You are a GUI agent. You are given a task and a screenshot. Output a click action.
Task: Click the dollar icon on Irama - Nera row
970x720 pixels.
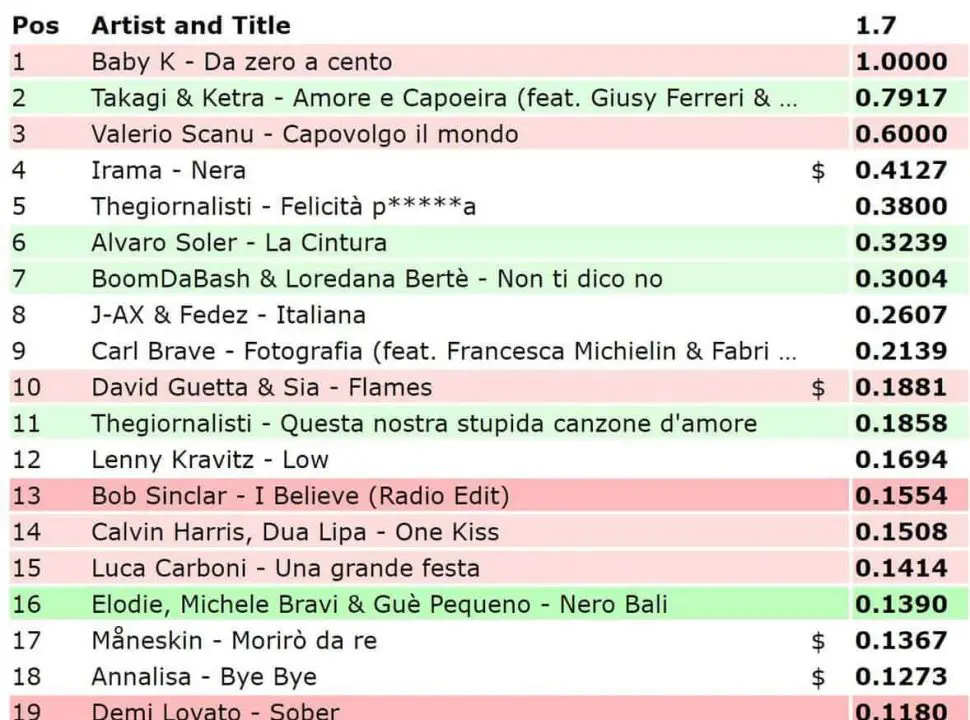pyautogui.click(x=818, y=171)
